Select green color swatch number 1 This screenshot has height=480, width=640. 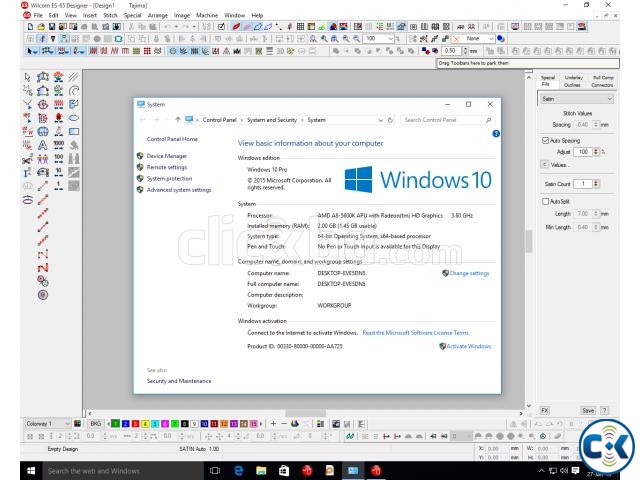coord(116,424)
